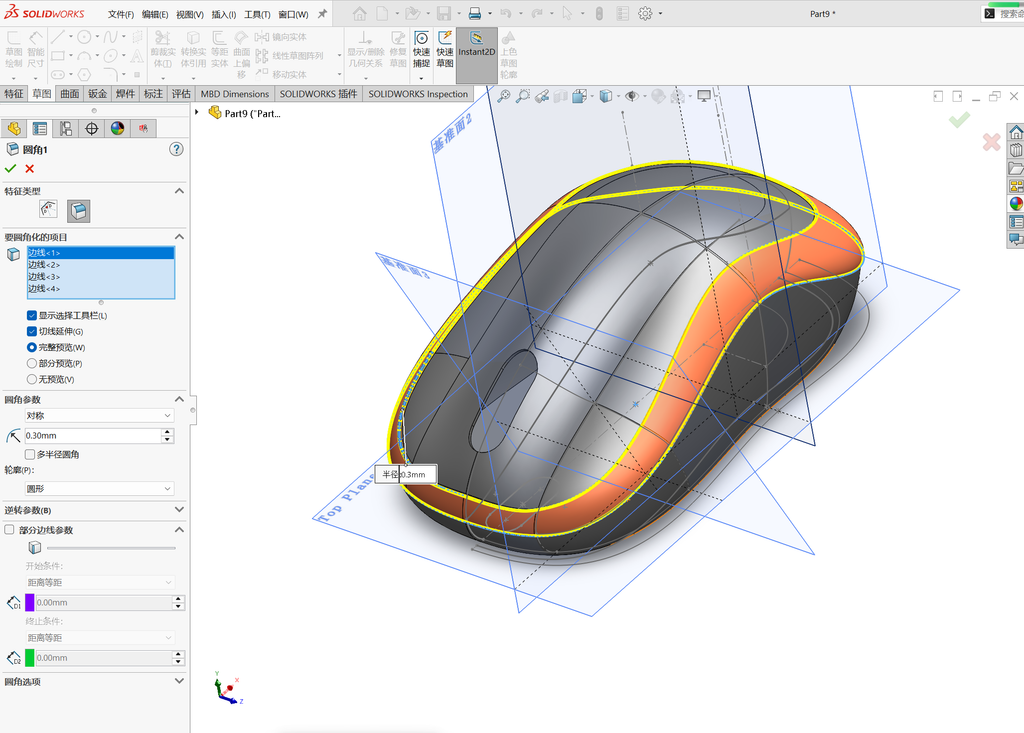The height and width of the screenshot is (733, 1024).
Task: Collapse the 圆角参数 section
Action: point(179,399)
